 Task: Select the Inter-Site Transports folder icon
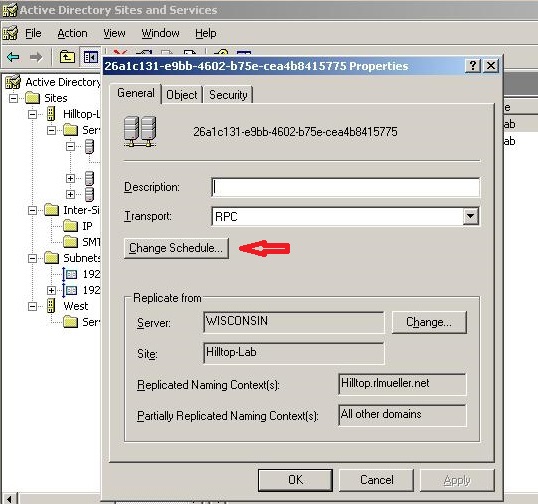tap(51, 210)
